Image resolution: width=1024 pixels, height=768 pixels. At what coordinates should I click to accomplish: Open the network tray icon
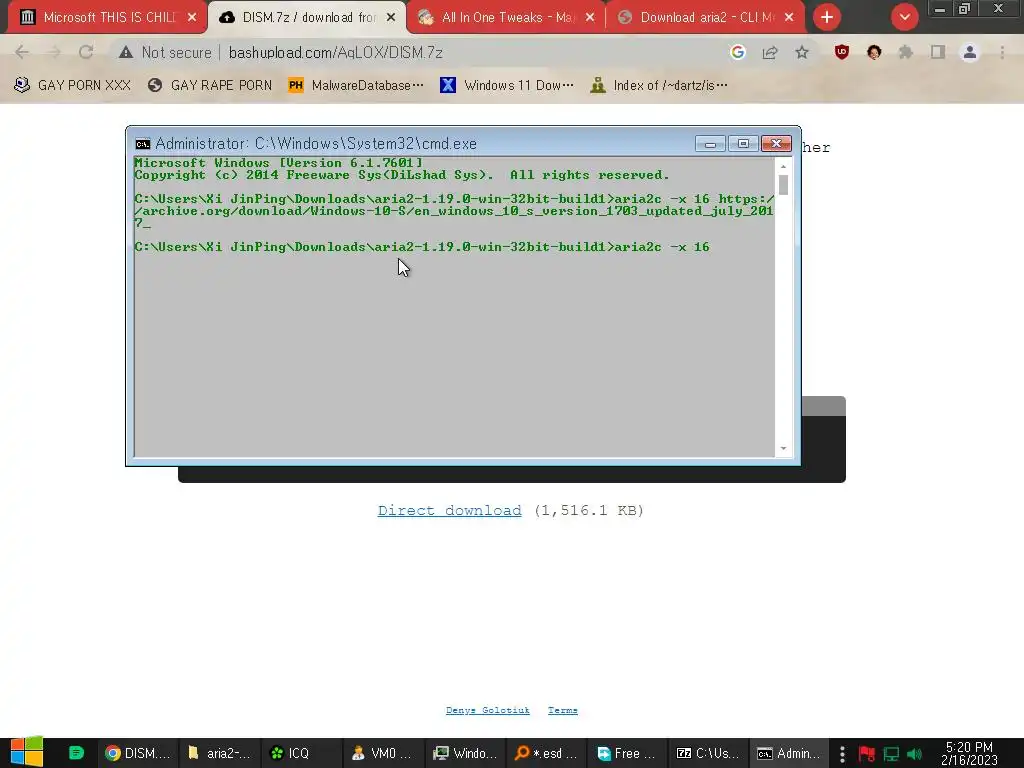click(x=891, y=754)
